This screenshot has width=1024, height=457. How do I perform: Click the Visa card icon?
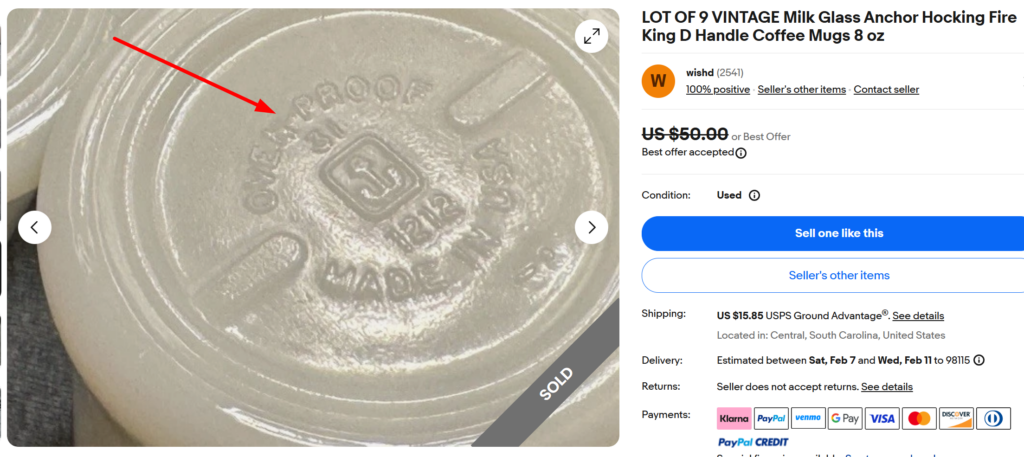point(882,418)
